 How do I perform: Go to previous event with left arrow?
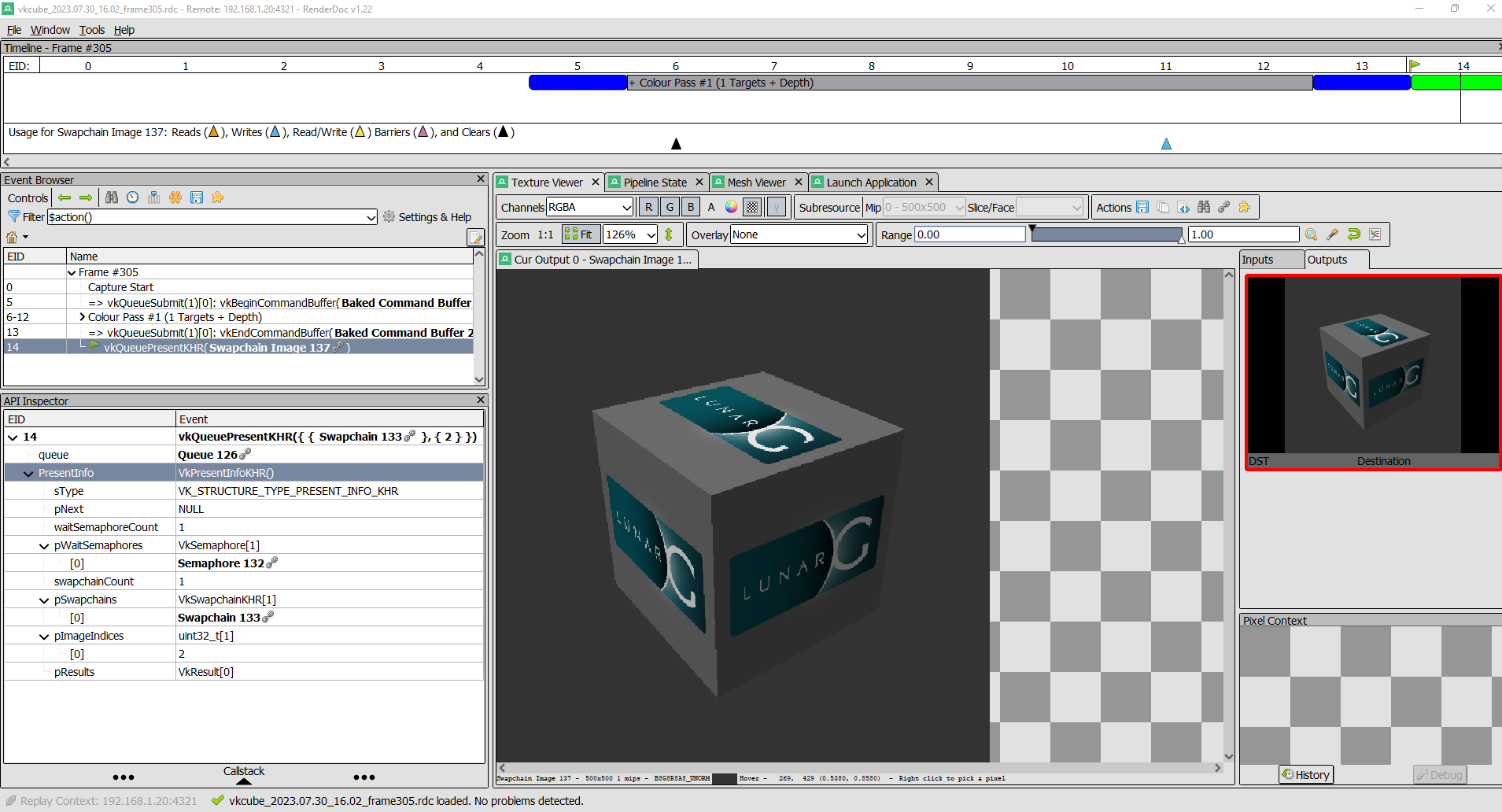click(x=65, y=197)
